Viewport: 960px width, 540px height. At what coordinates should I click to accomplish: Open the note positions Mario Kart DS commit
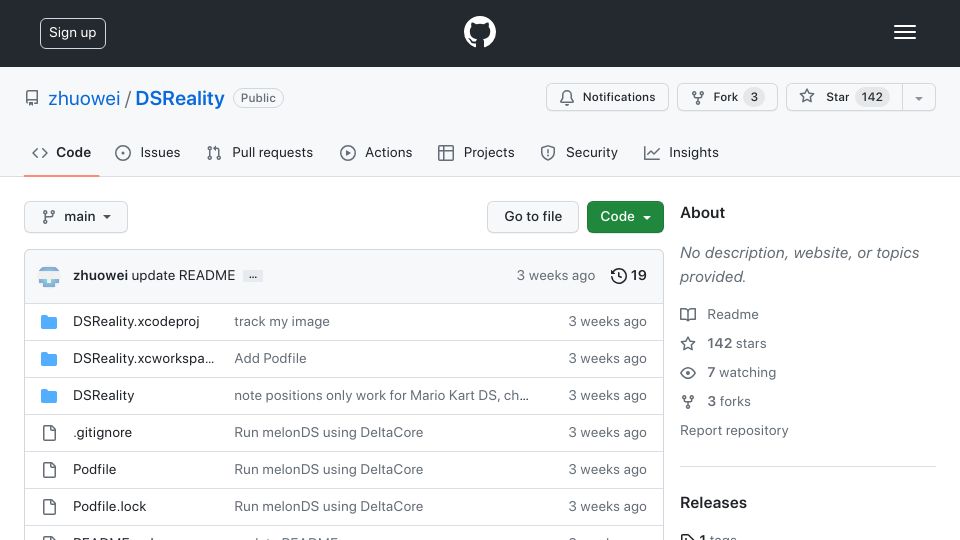coord(381,396)
